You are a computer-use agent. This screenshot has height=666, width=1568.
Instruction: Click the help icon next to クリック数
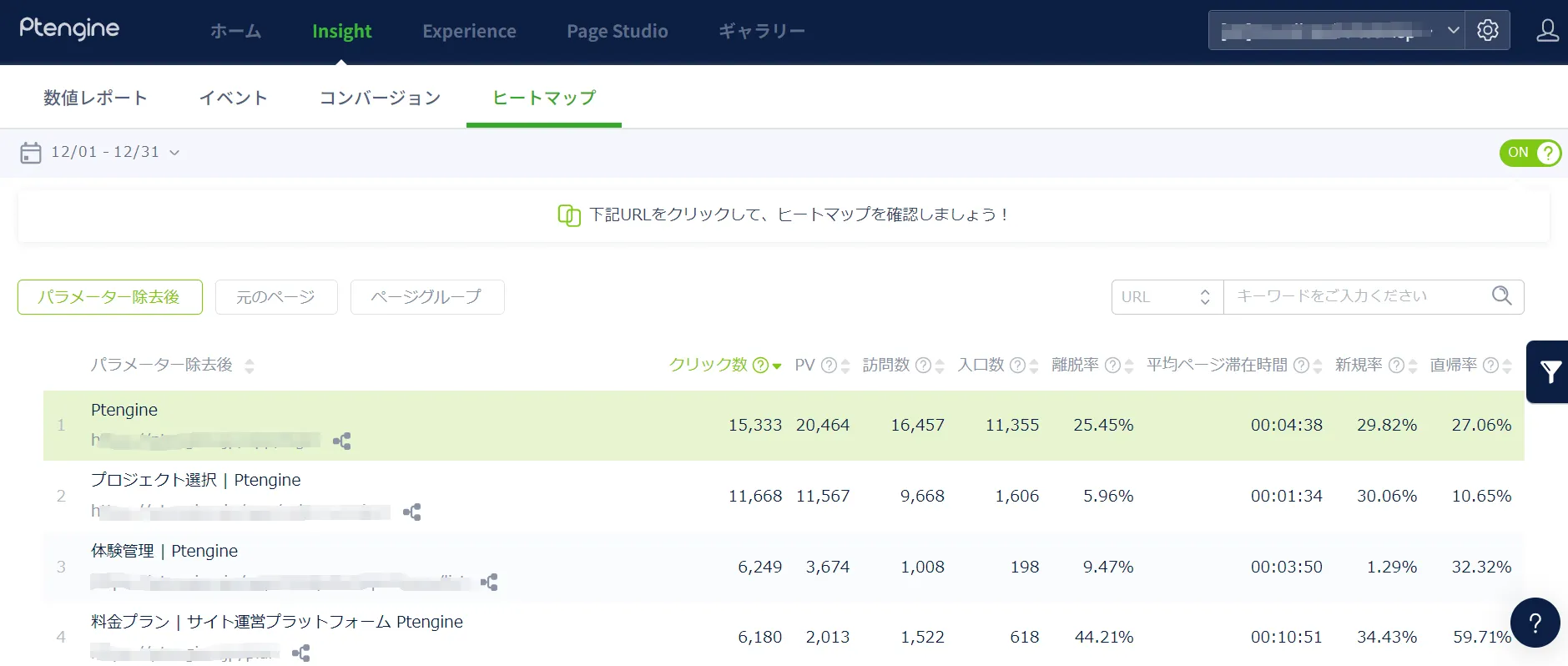pos(760,366)
